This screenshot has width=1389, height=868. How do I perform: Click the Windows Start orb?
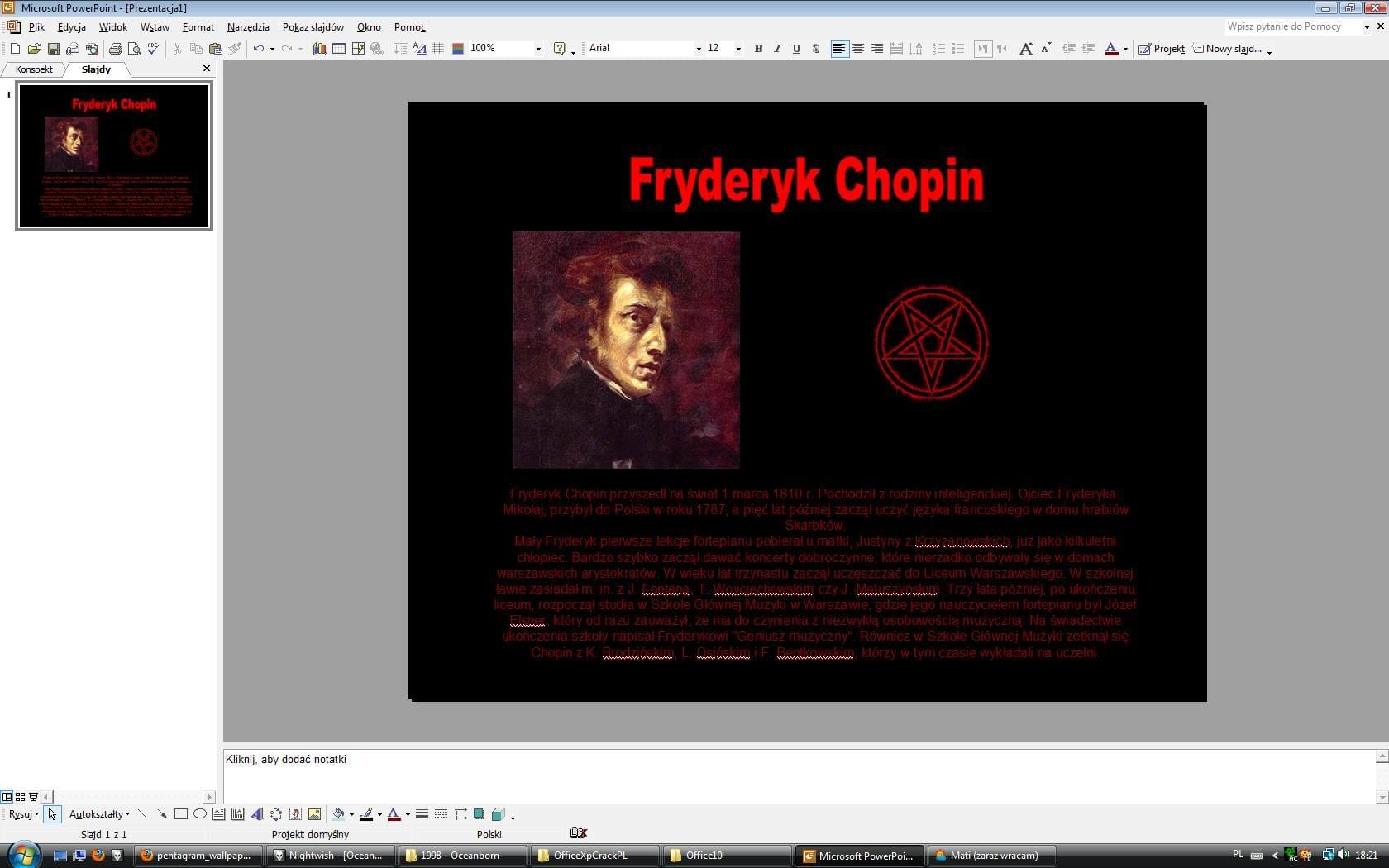point(23,856)
